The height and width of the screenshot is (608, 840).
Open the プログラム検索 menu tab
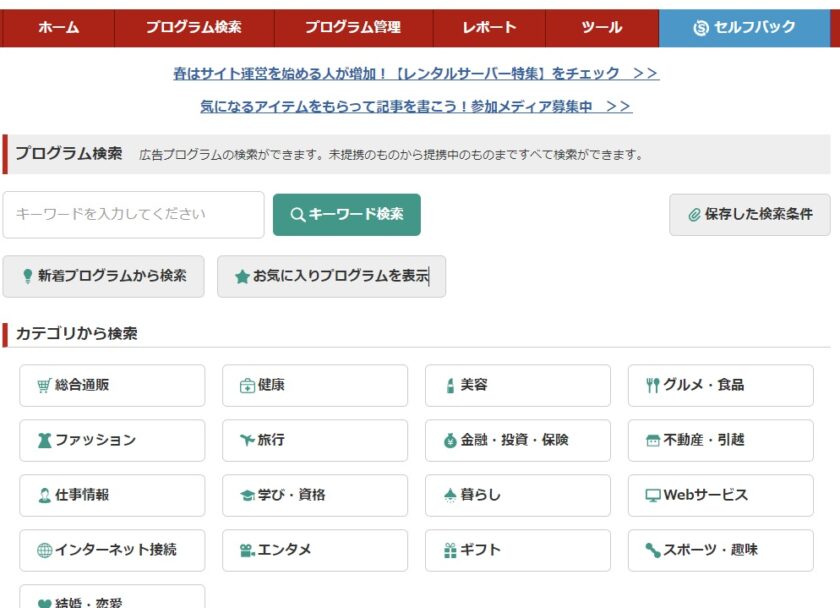[x=194, y=28]
